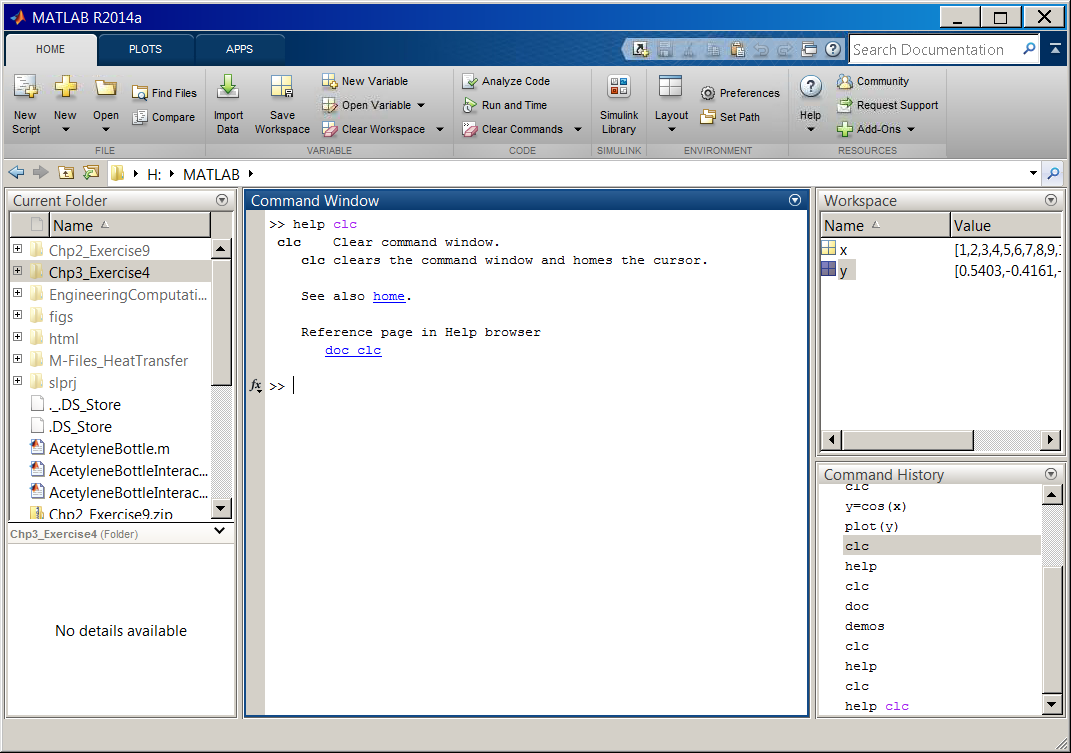Navigate back in folder history
The height and width of the screenshot is (753, 1071).
16,173
